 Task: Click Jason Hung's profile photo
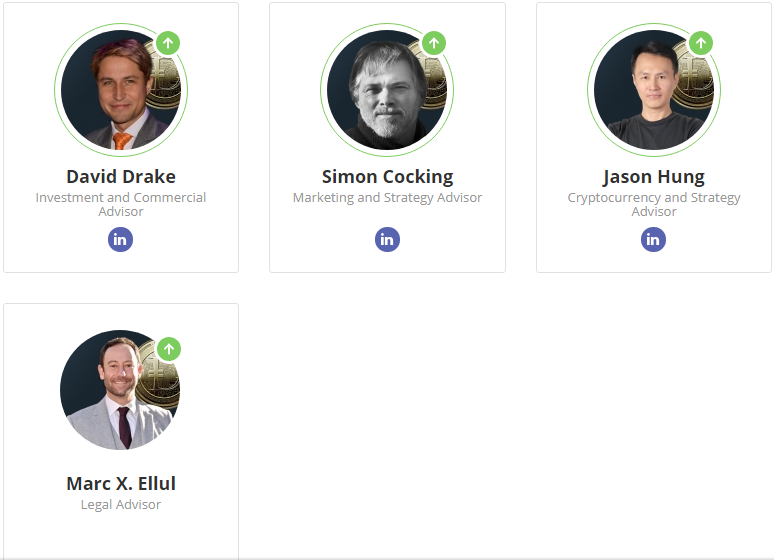(654, 90)
